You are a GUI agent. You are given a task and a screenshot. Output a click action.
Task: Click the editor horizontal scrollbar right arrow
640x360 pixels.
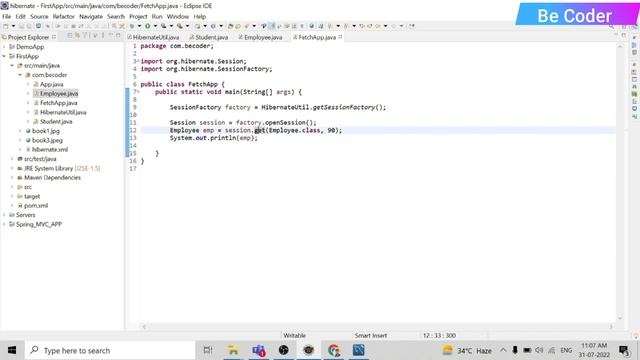611,327
